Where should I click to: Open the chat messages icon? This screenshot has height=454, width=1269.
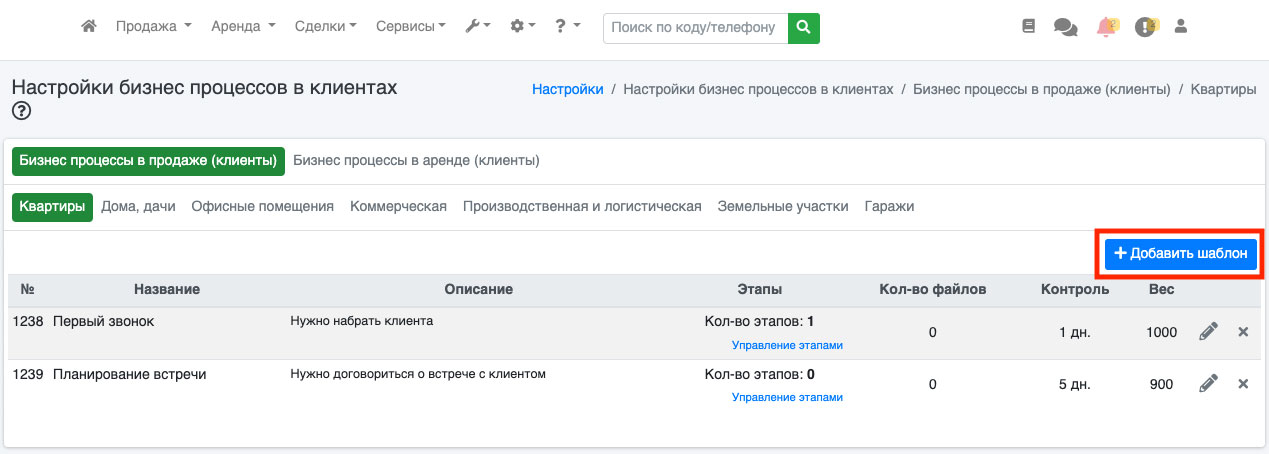(1065, 28)
